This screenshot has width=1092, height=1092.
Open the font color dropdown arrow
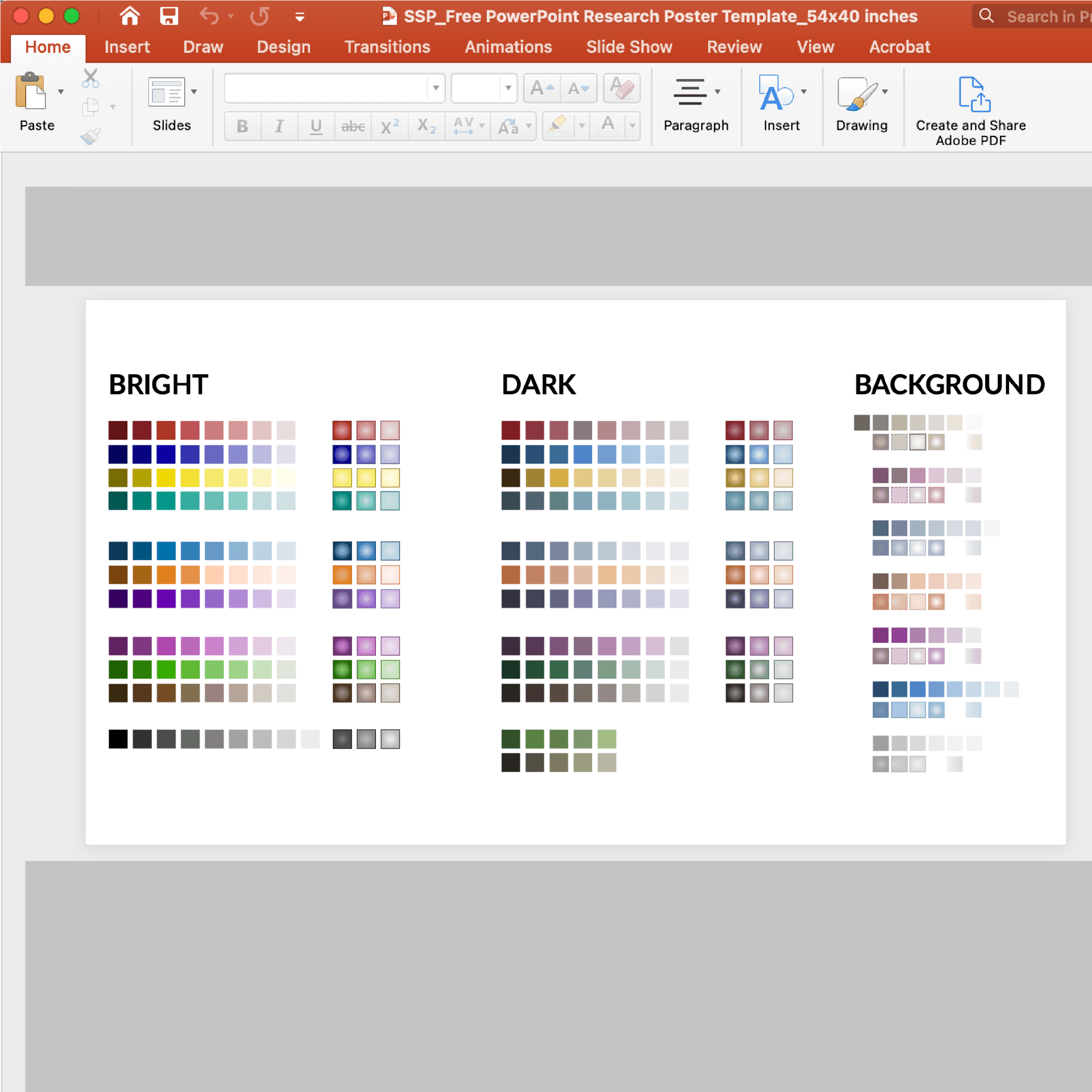pyautogui.click(x=632, y=126)
